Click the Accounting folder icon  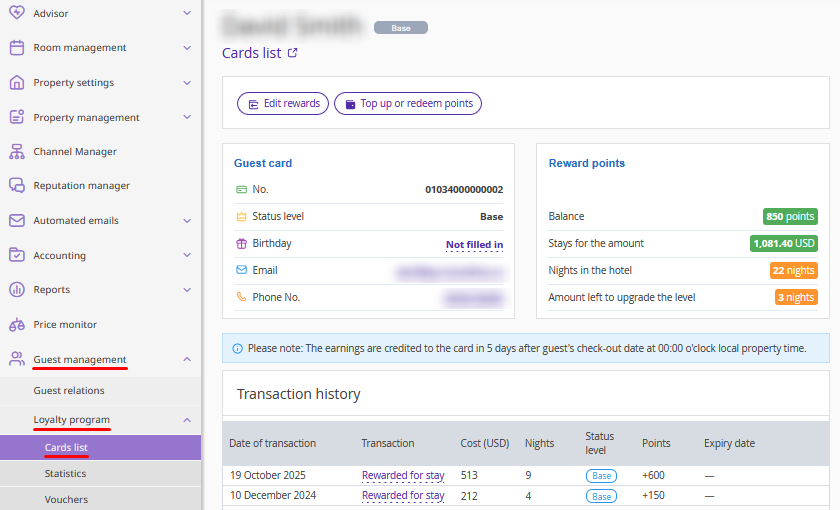click(16, 255)
